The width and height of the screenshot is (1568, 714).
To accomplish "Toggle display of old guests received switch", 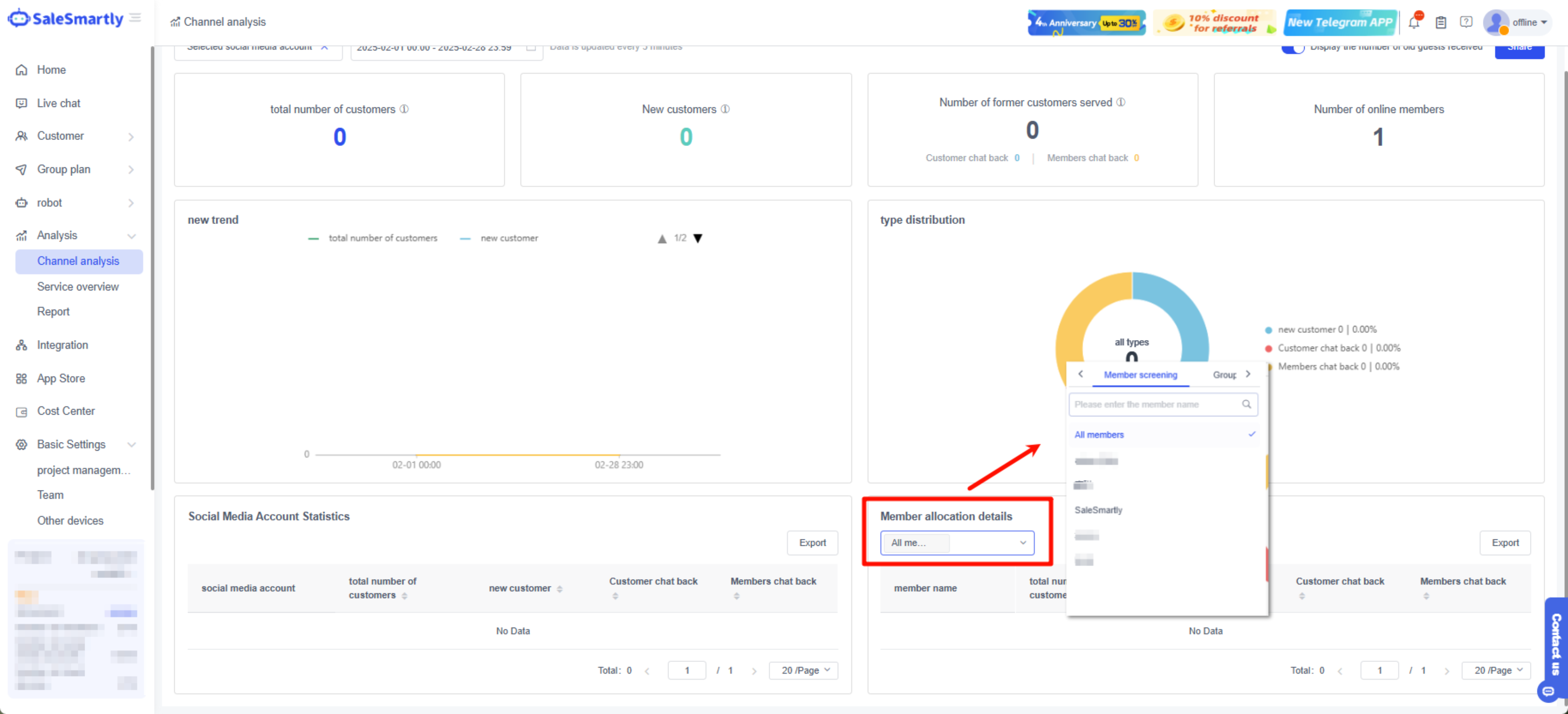I will pos(1292,48).
